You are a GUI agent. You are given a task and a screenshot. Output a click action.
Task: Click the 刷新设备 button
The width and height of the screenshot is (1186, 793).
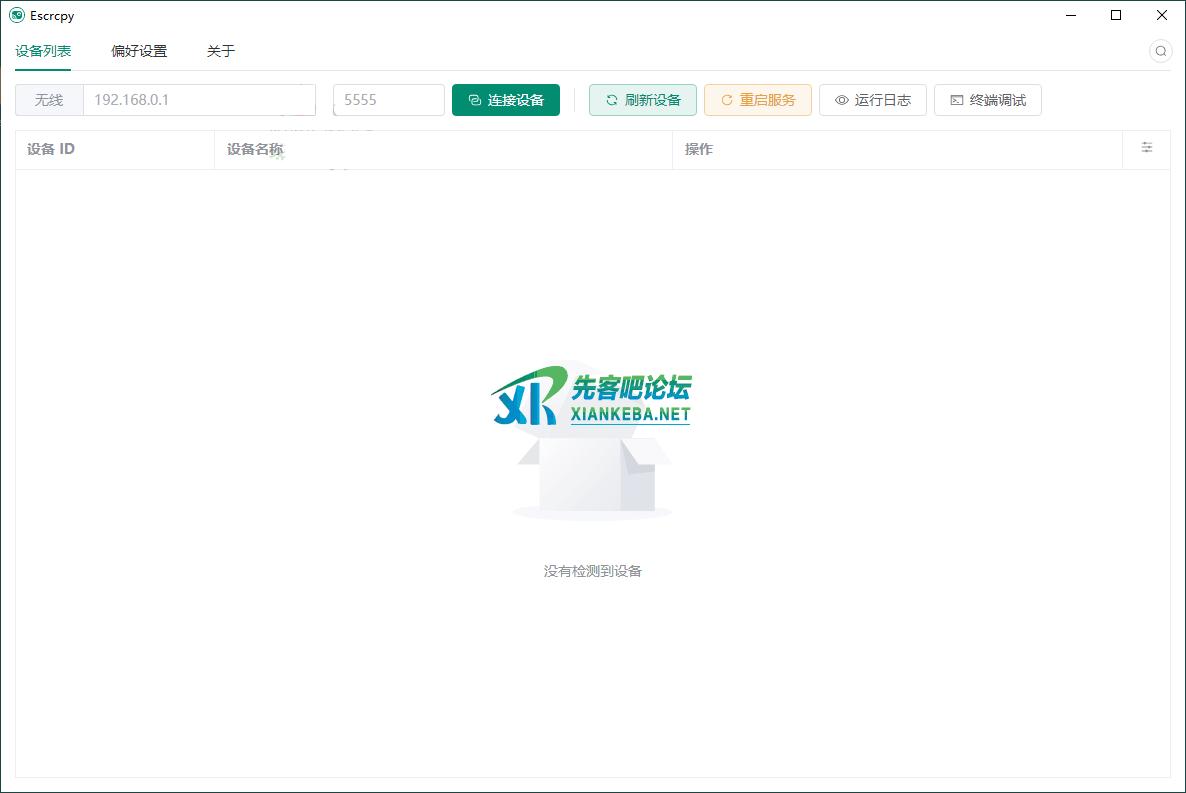coord(642,99)
